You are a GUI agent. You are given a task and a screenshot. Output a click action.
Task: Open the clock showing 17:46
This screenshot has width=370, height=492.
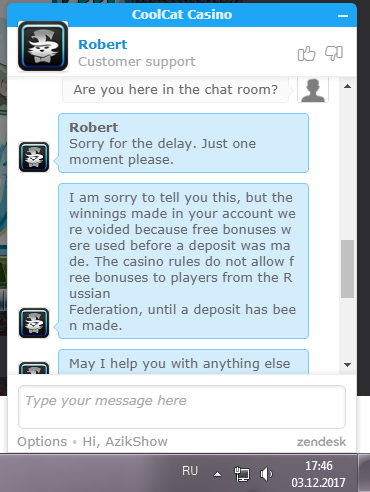coord(319,474)
